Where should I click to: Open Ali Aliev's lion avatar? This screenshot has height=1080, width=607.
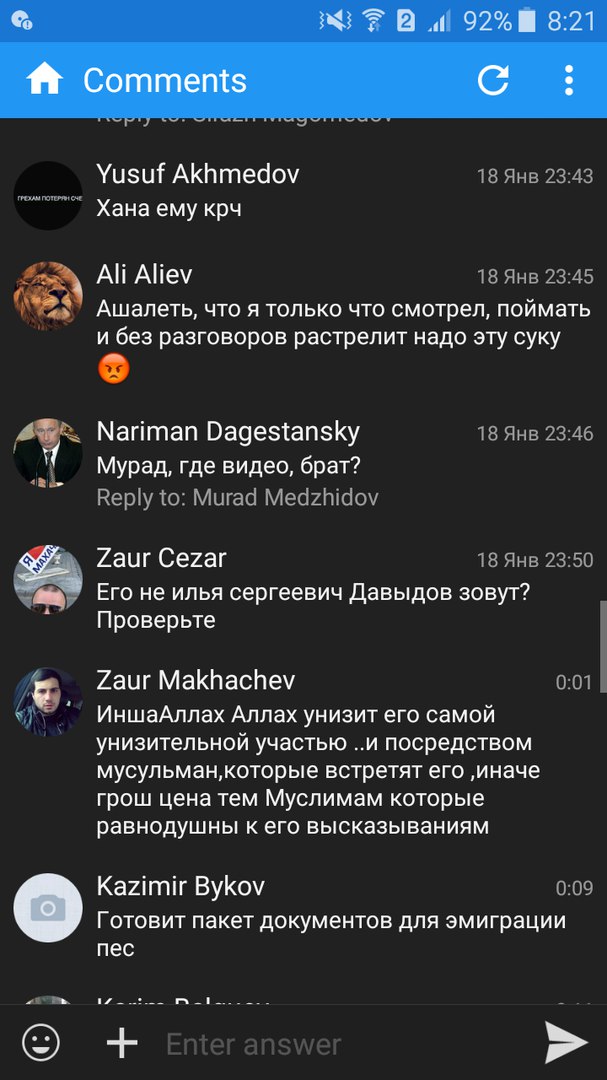tap(48, 296)
